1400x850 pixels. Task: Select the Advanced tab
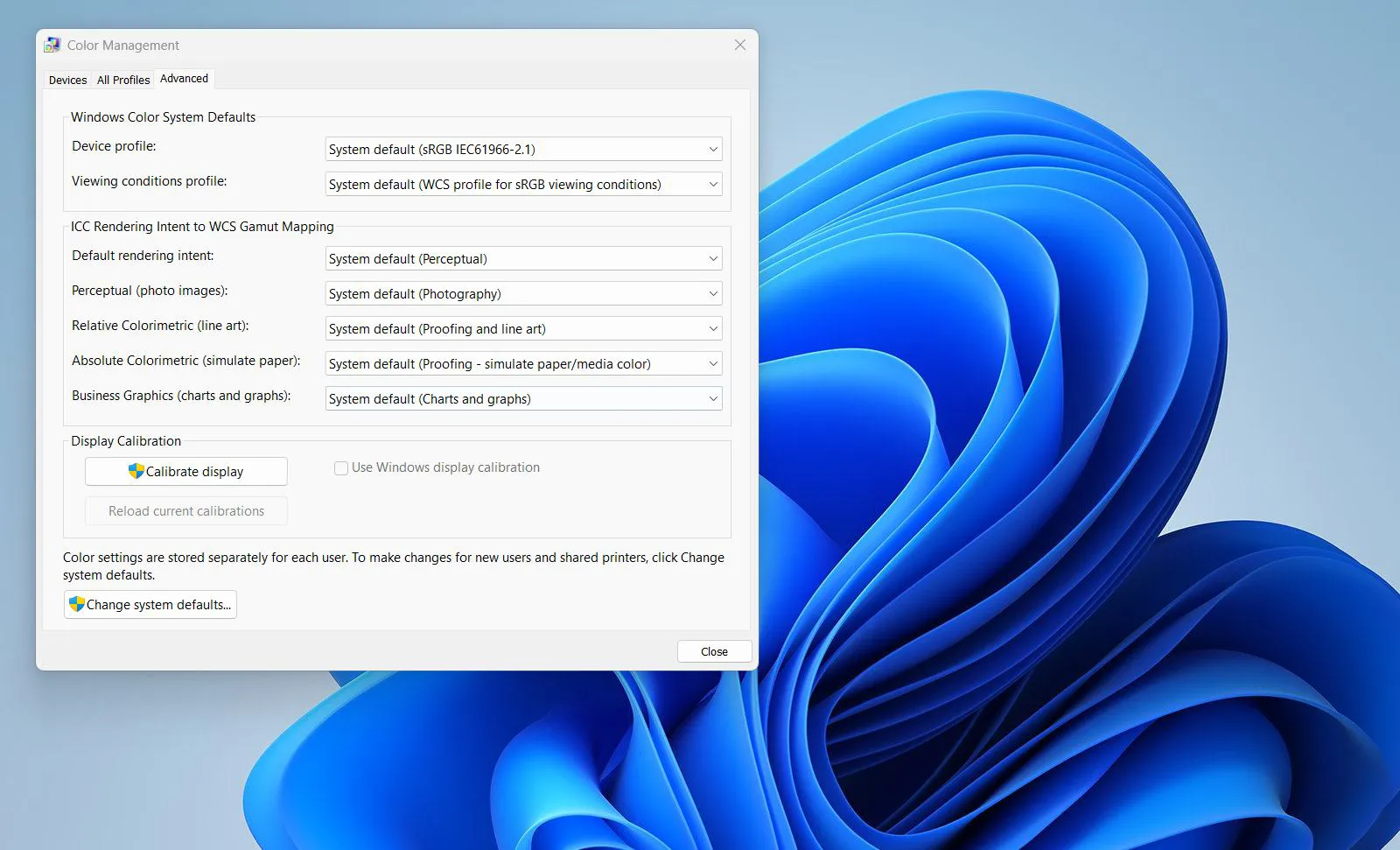pyautogui.click(x=184, y=78)
